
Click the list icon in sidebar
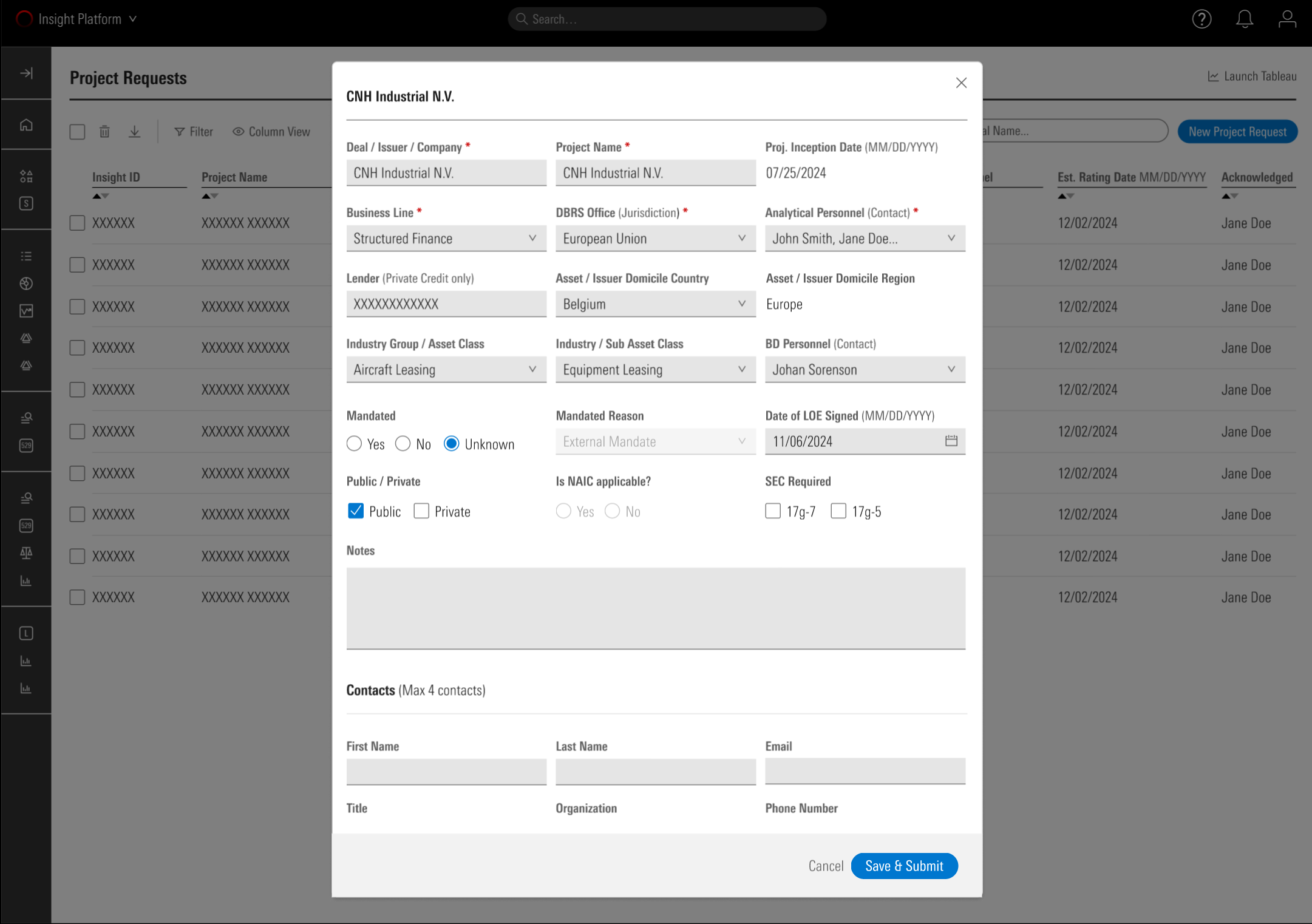coord(26,256)
